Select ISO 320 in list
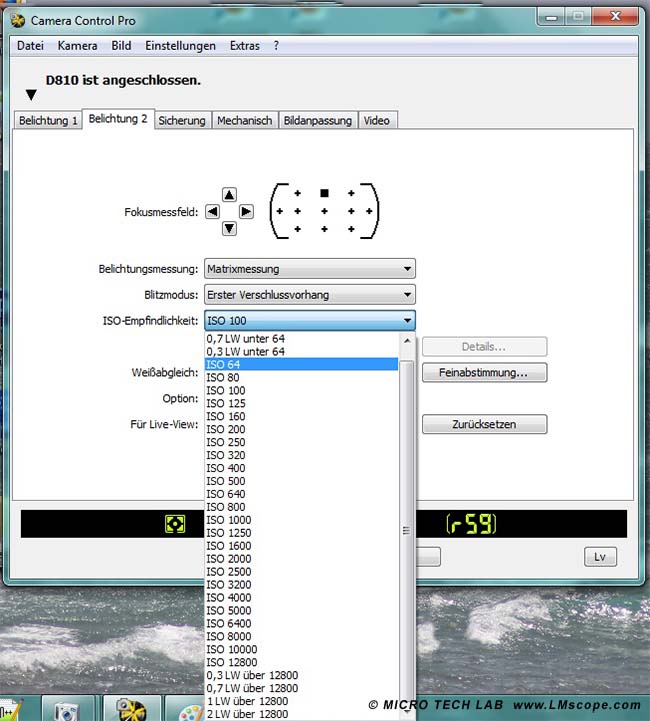This screenshot has width=650, height=721. click(302, 455)
